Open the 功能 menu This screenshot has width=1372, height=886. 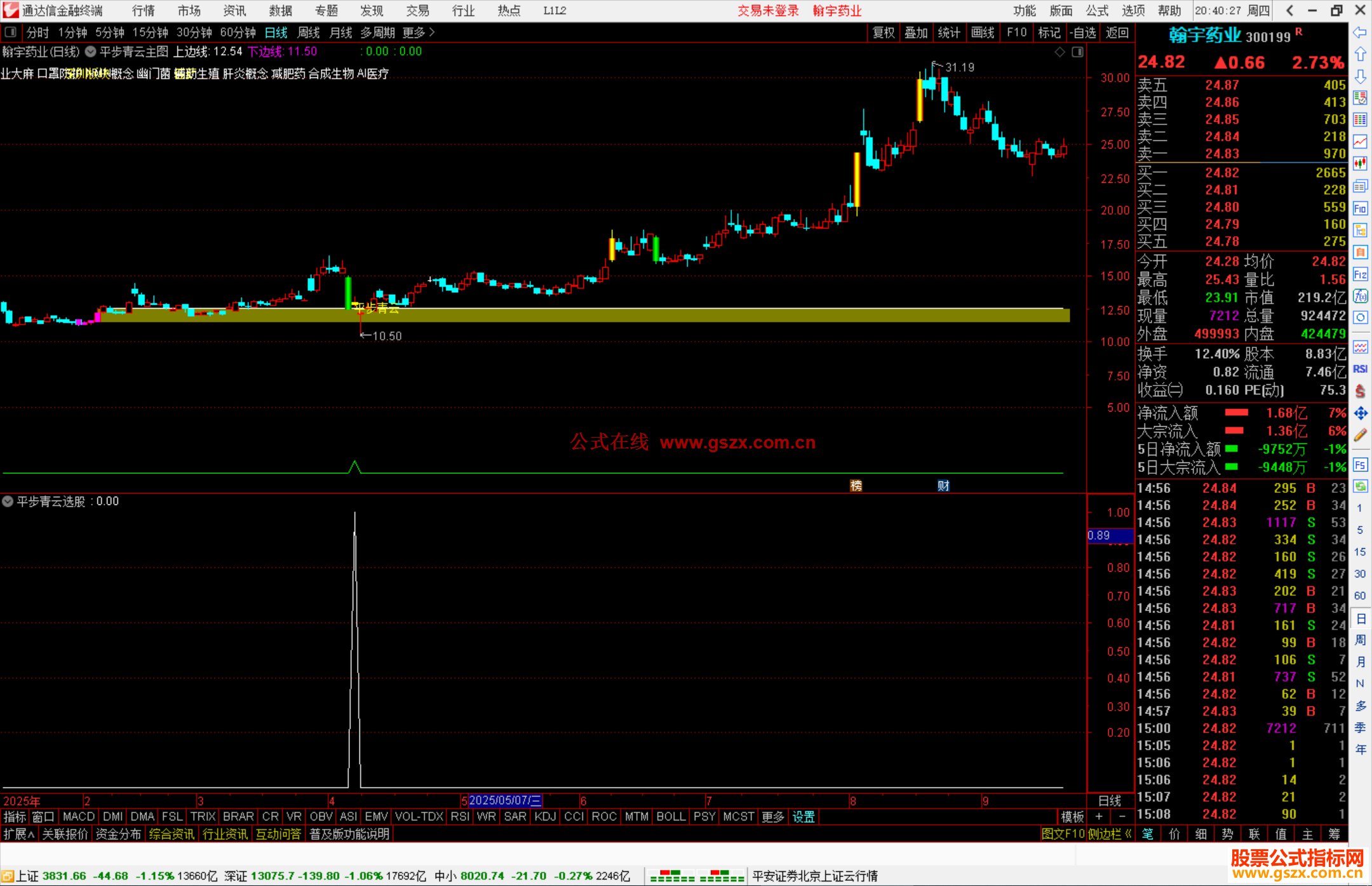click(x=1024, y=10)
